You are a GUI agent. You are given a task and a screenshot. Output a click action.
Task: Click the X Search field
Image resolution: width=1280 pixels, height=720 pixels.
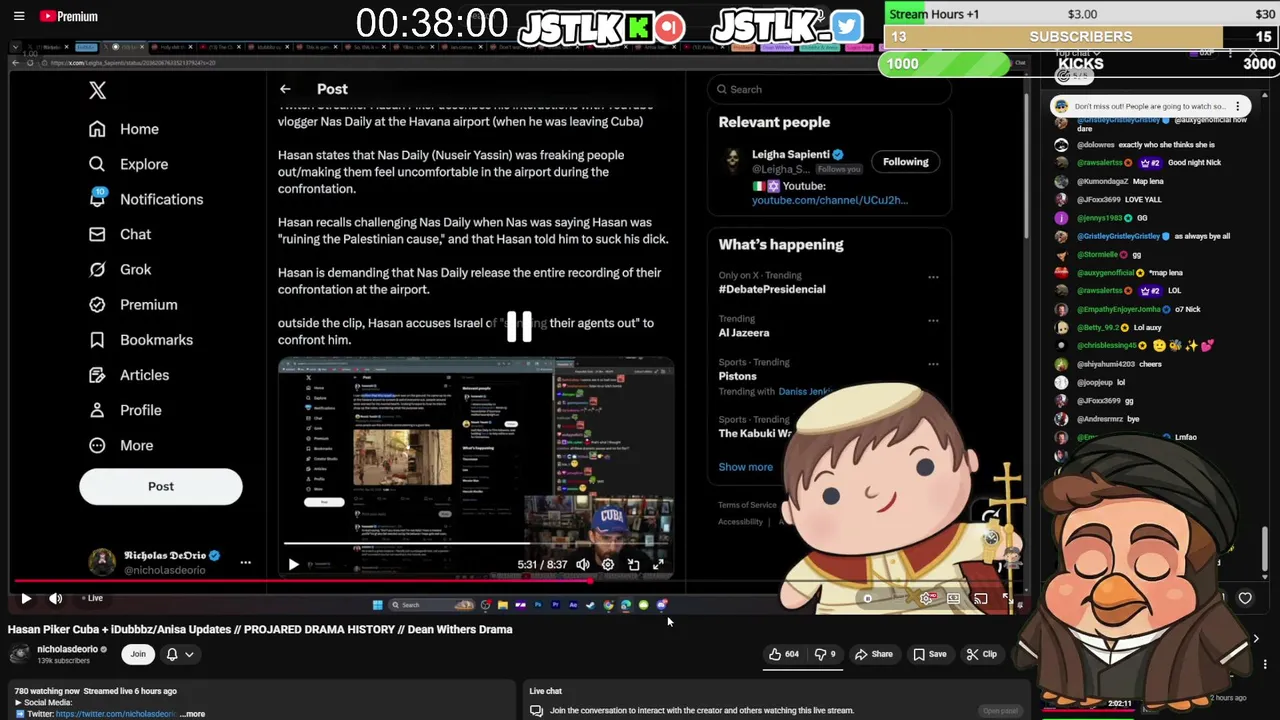click(828, 89)
